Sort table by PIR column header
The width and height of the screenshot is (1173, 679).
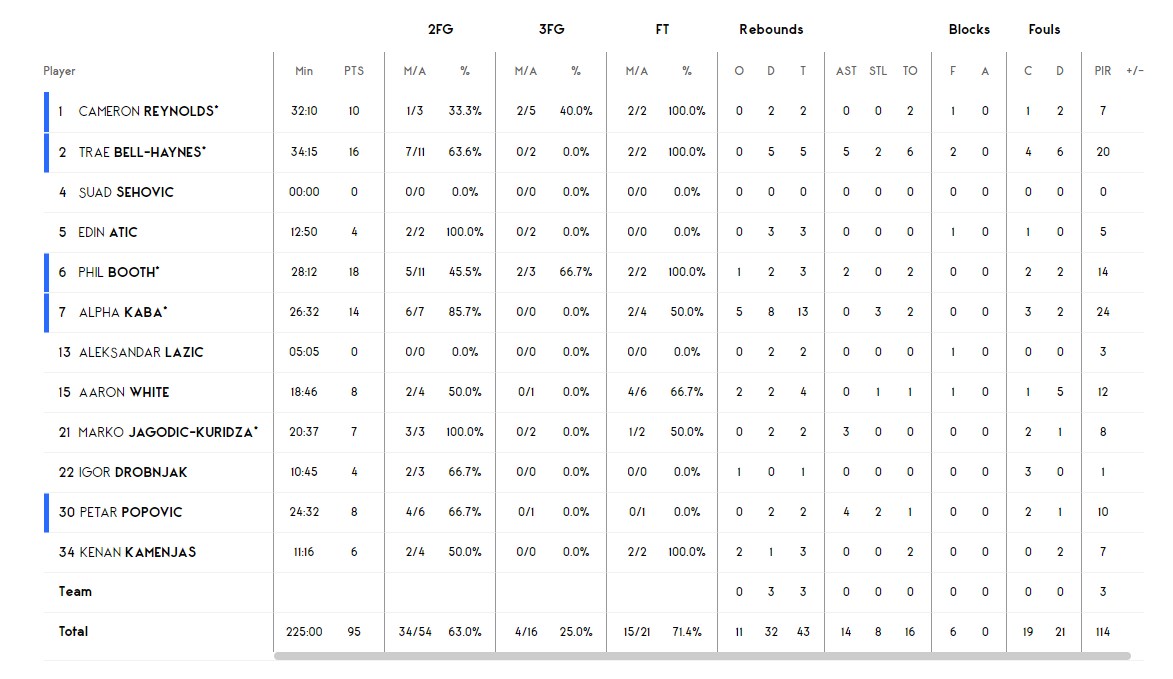click(x=1103, y=71)
